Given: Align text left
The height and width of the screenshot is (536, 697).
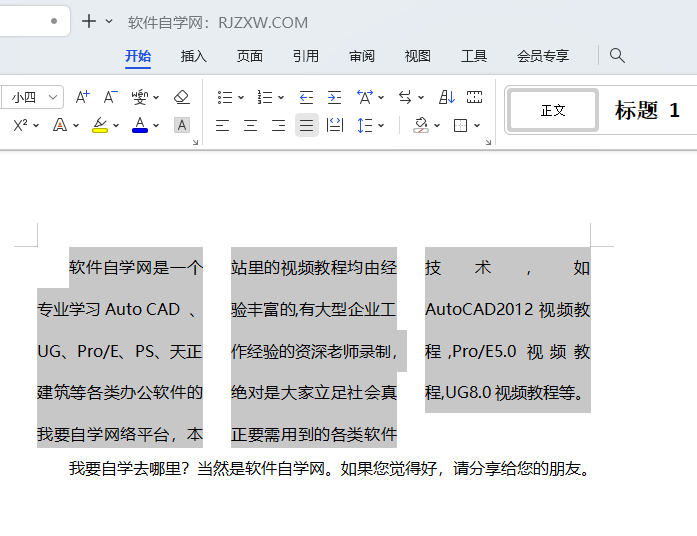Looking at the screenshot, I should (222, 125).
